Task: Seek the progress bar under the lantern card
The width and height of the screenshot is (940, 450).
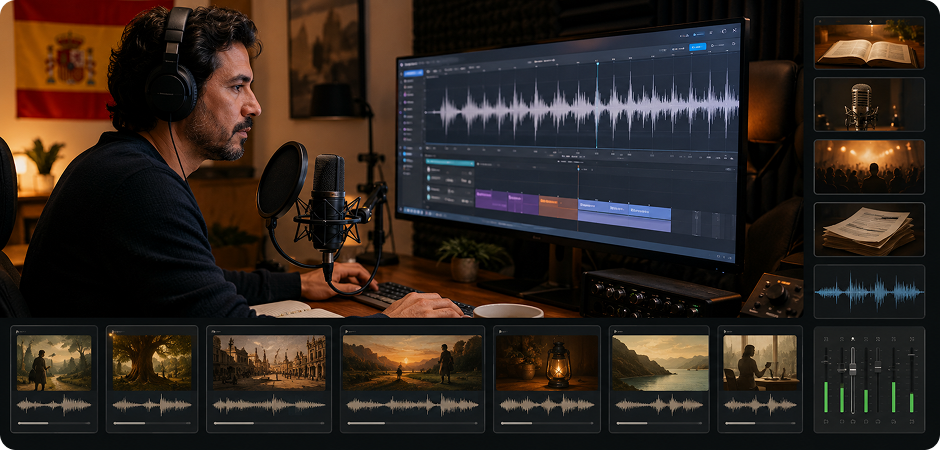Action: coord(547,423)
